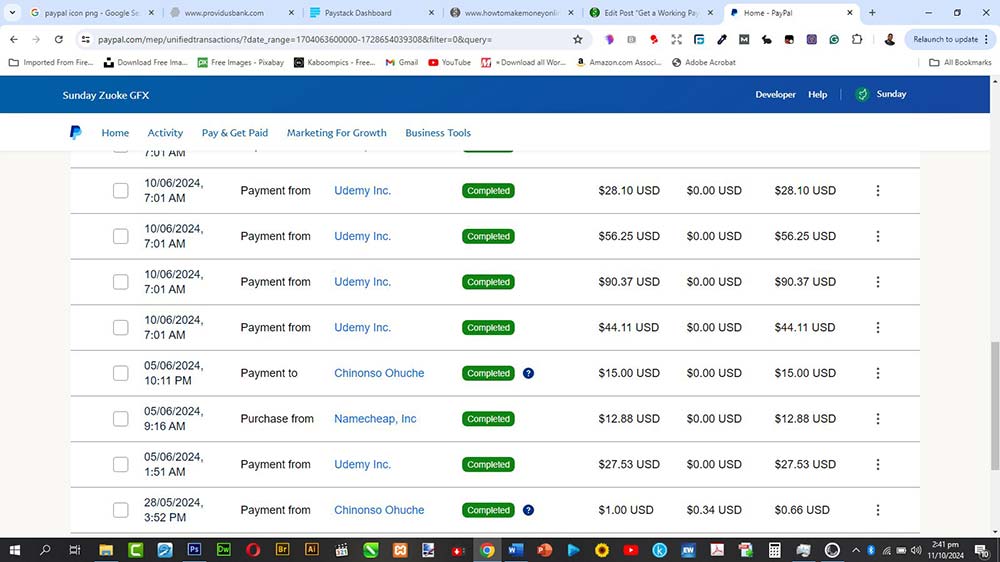Open the Pay & Get Paid menu

(235, 133)
